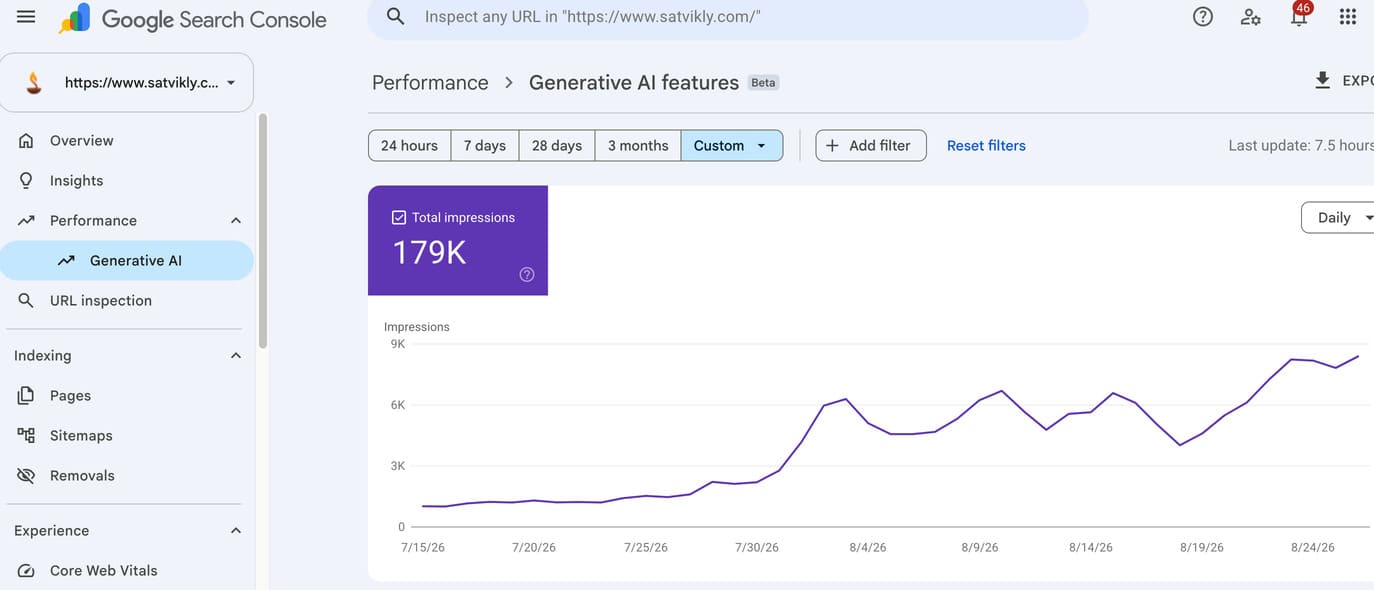Click the sidebar vertical scrollbar
This screenshot has height=590, width=1374.
(263, 230)
